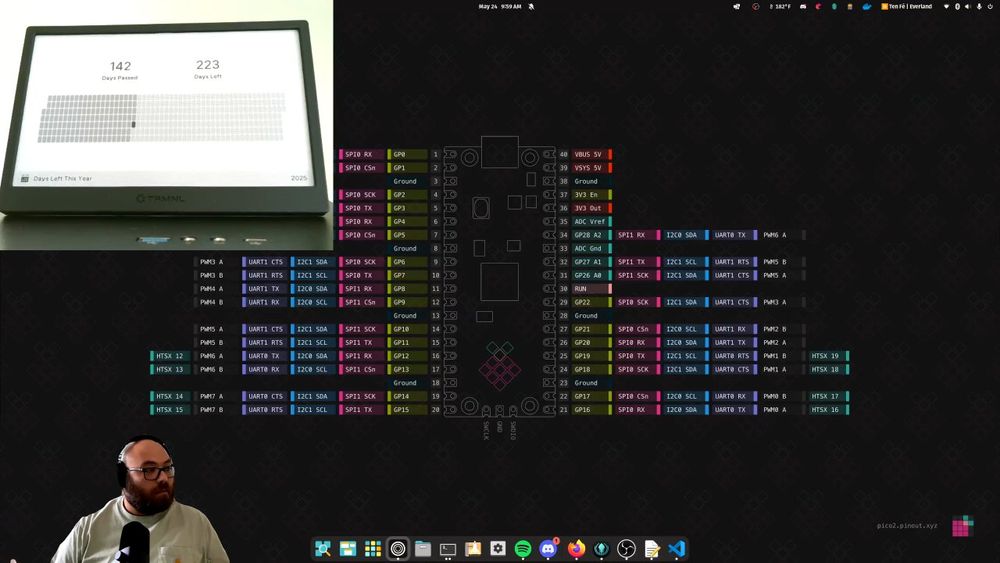Open the text editor notepad dock icon
The image size is (1000, 563).
click(652, 549)
